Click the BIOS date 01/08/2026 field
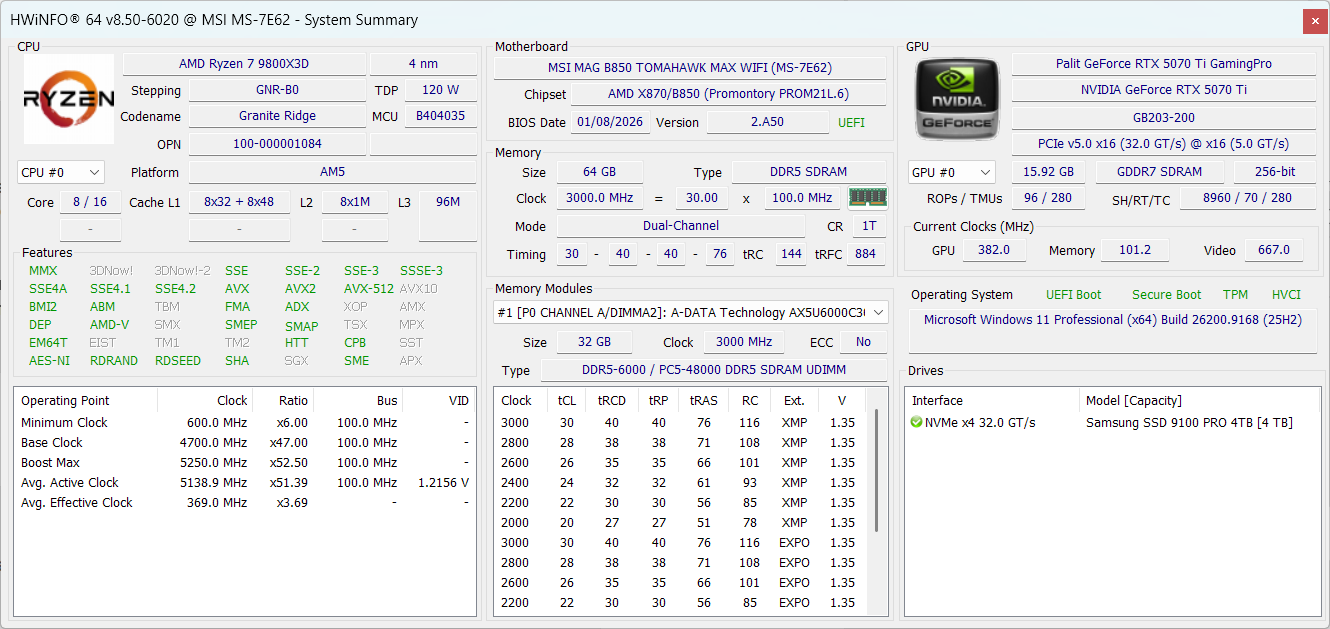Viewport: 1330px width, 629px height. 611,123
